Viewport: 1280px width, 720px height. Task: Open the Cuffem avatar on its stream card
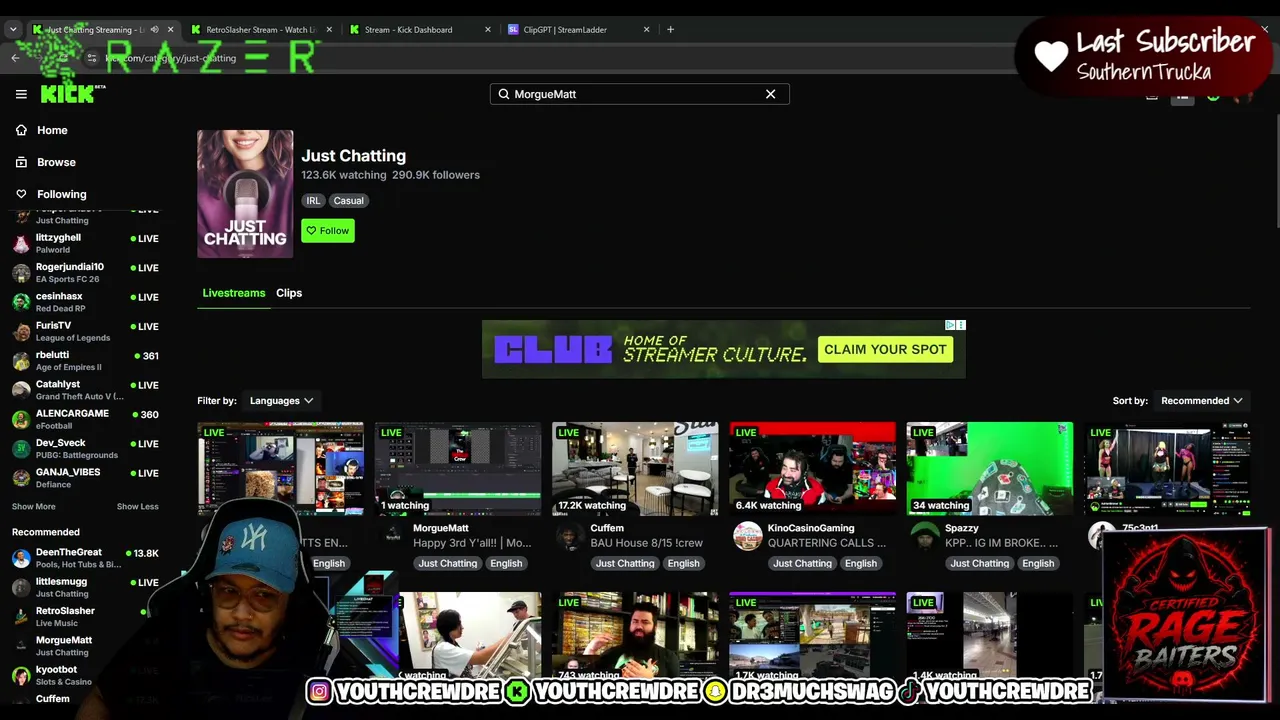click(570, 536)
